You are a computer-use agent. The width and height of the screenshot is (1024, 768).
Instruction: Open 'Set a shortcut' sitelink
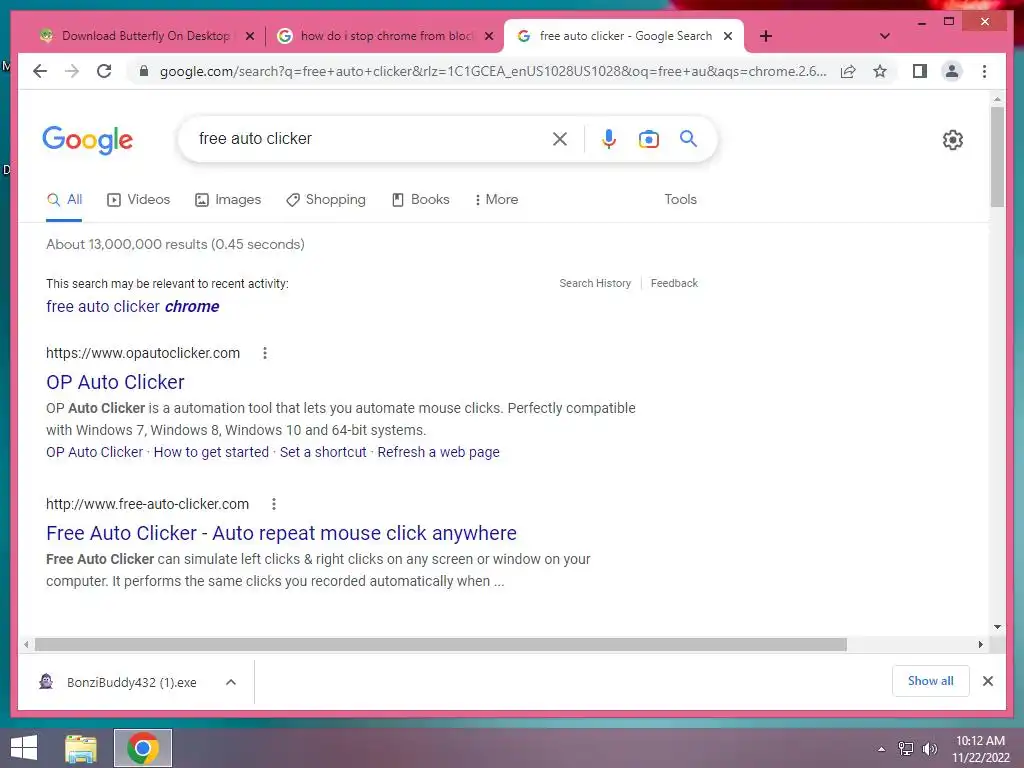coord(323,452)
